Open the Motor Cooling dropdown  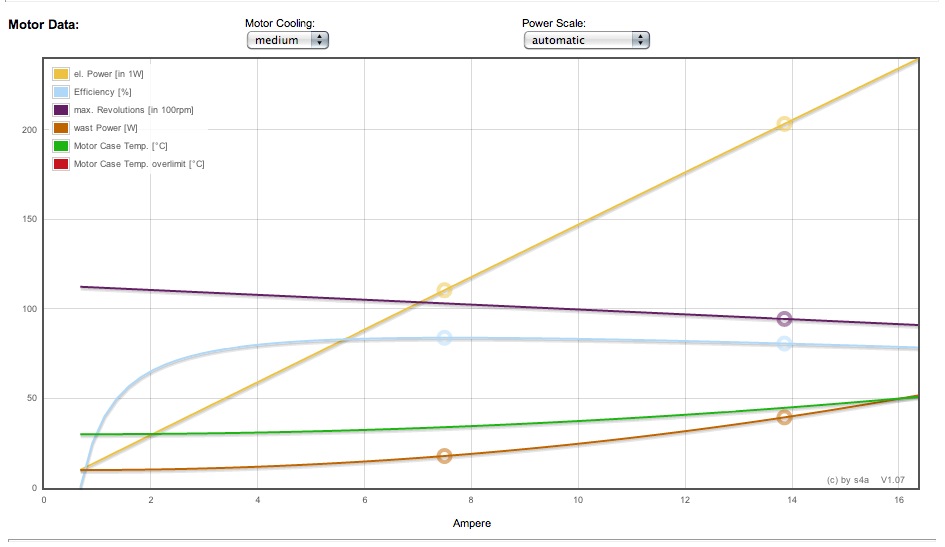point(287,40)
